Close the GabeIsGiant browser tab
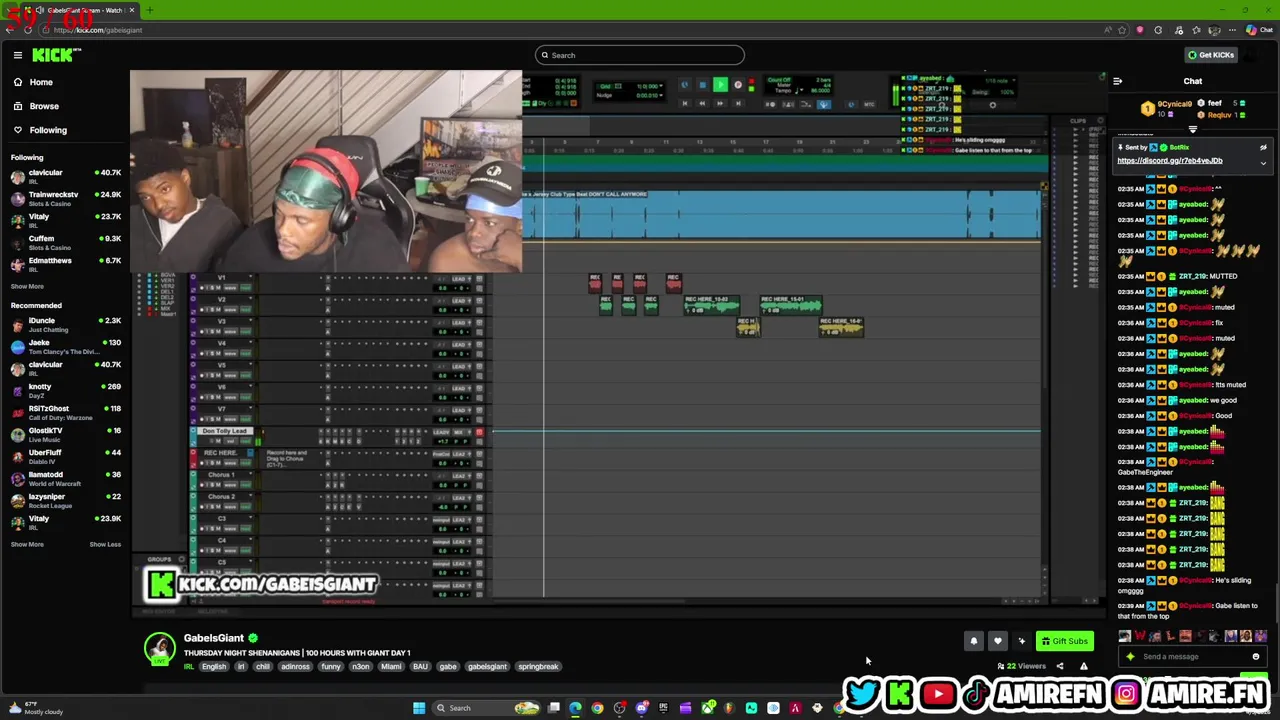The height and width of the screenshot is (720, 1280). (x=132, y=10)
